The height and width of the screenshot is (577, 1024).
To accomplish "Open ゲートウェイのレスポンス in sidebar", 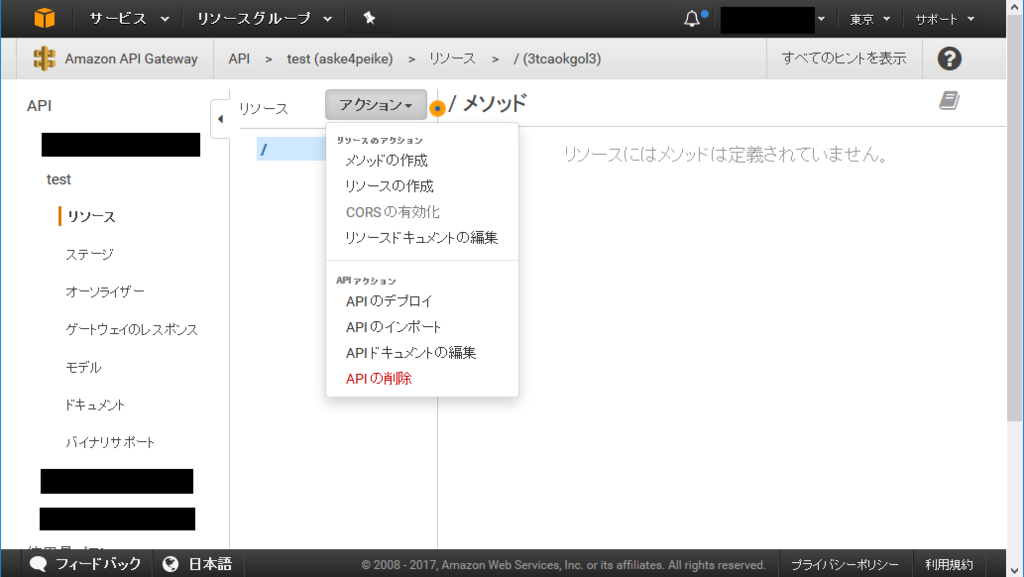I will click(131, 330).
